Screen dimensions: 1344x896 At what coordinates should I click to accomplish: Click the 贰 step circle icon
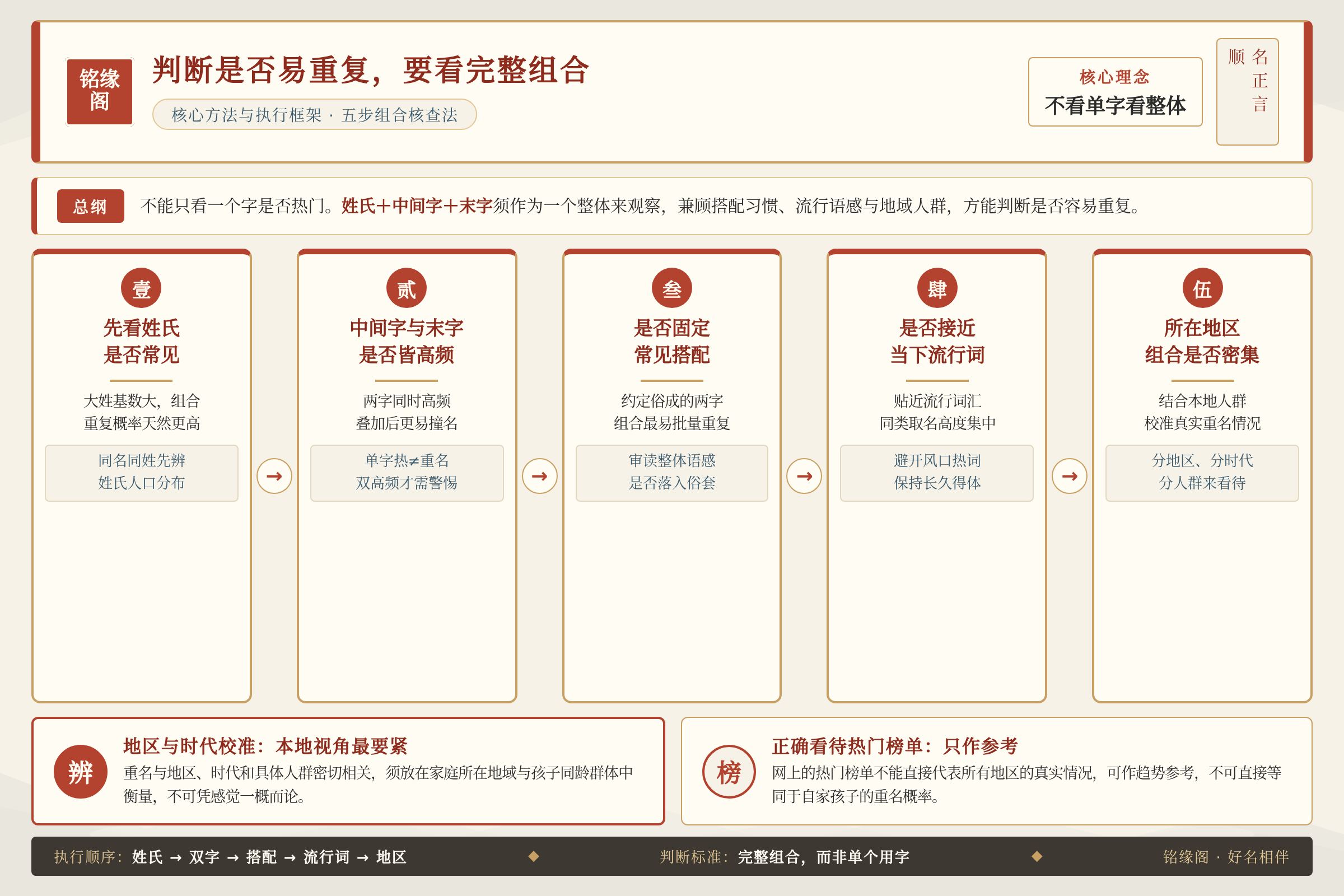click(407, 288)
